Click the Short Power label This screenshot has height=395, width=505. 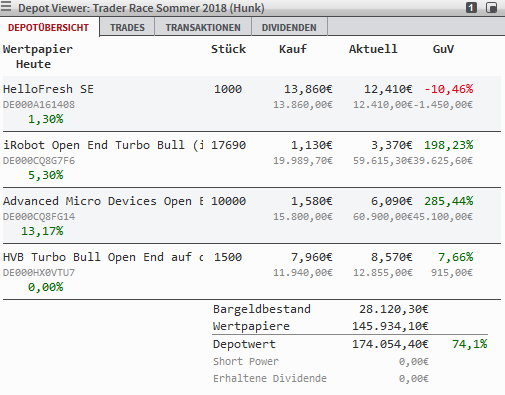click(246, 361)
